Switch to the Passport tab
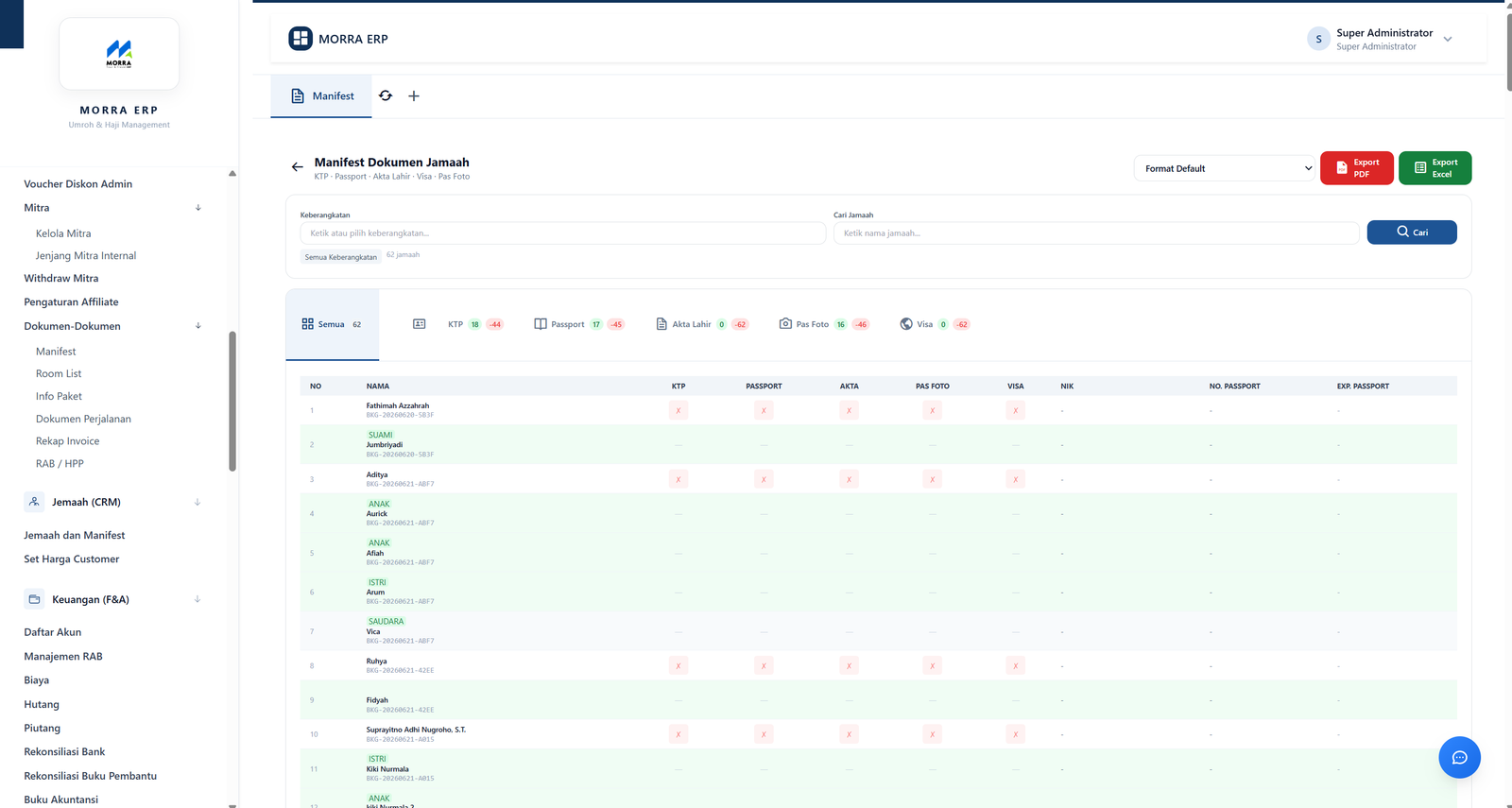 click(579, 324)
